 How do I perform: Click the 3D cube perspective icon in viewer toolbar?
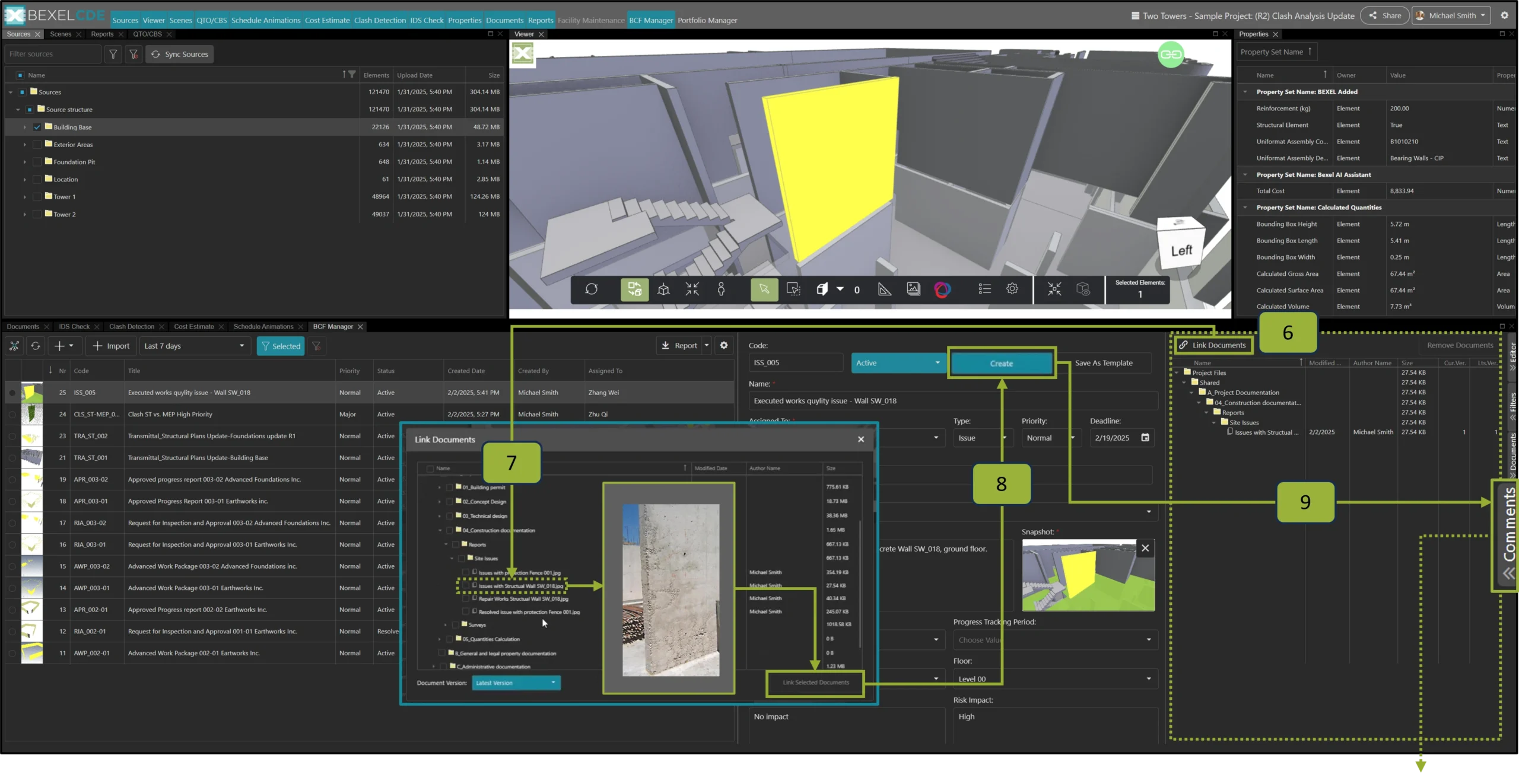click(x=663, y=289)
